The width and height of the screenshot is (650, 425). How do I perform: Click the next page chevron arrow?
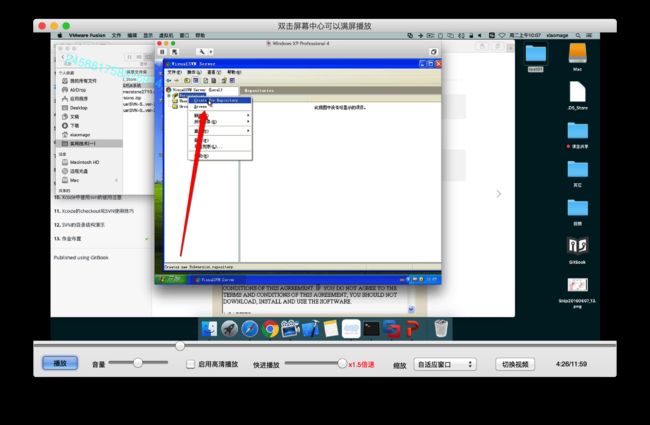499,194
